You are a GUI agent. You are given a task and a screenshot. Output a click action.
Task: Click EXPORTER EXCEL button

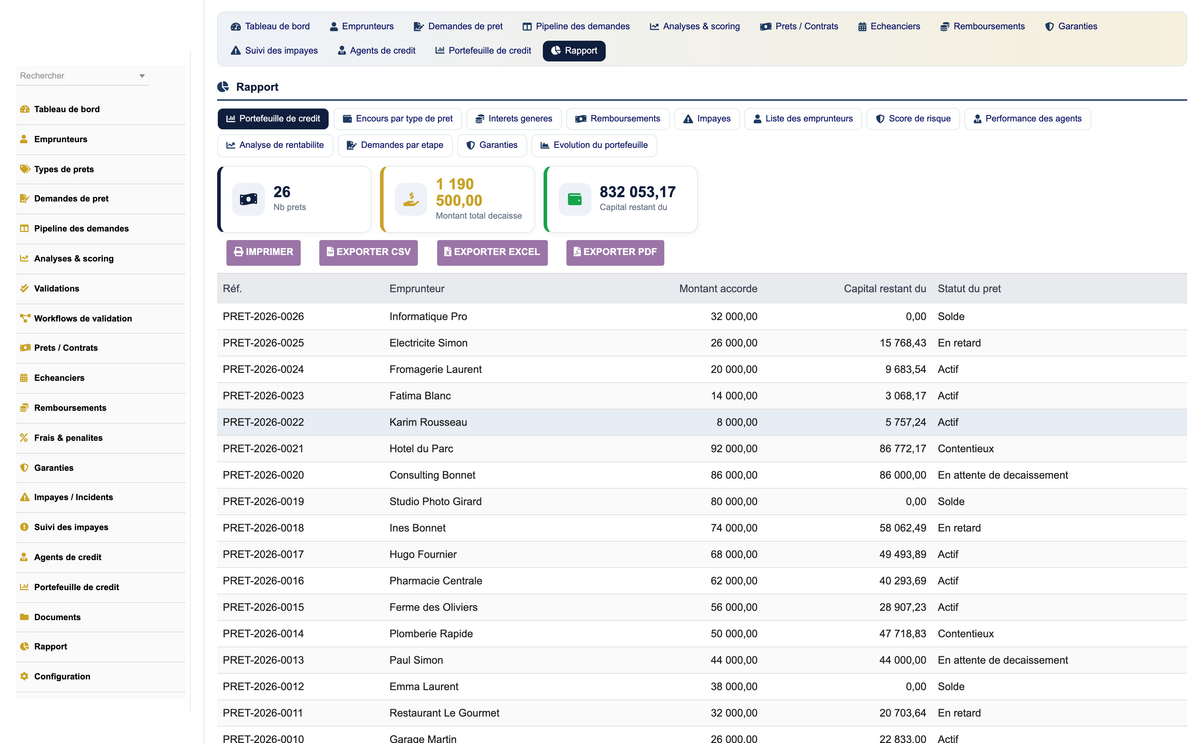[492, 252]
